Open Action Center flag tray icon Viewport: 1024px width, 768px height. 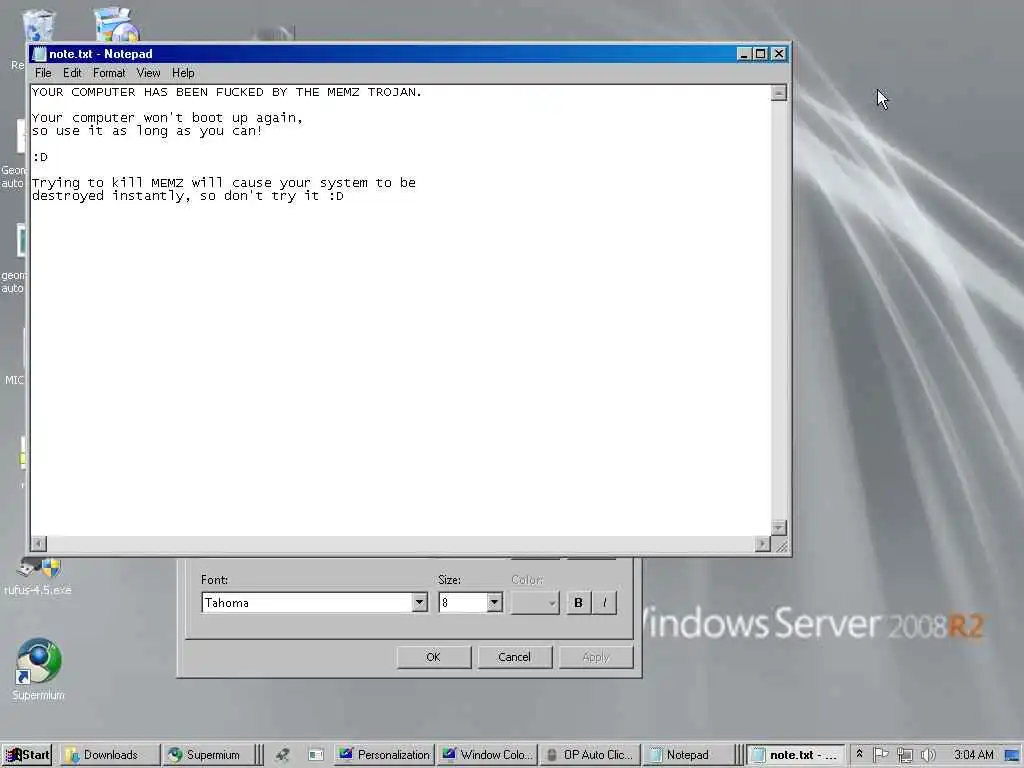click(880, 755)
